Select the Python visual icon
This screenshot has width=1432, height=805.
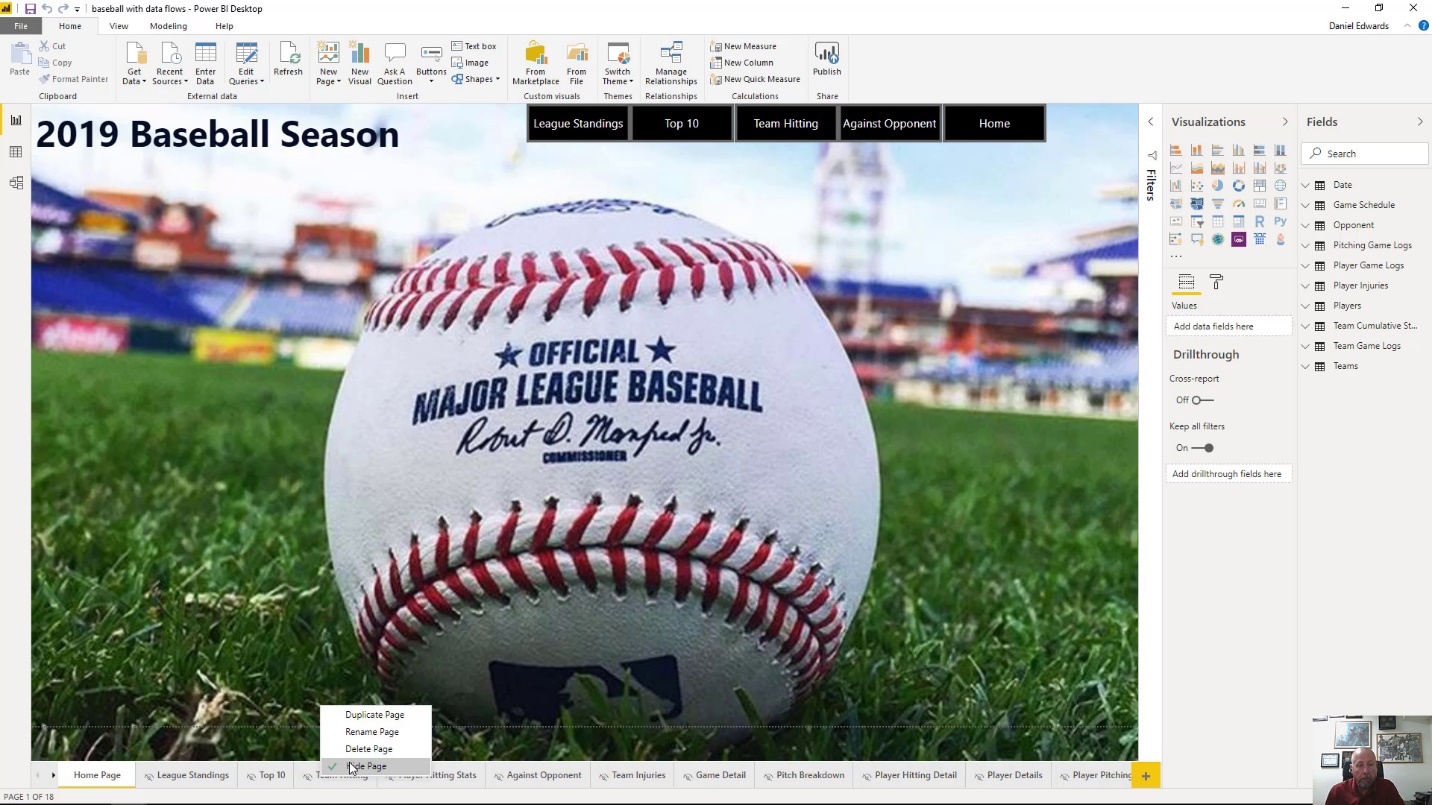(x=1280, y=221)
